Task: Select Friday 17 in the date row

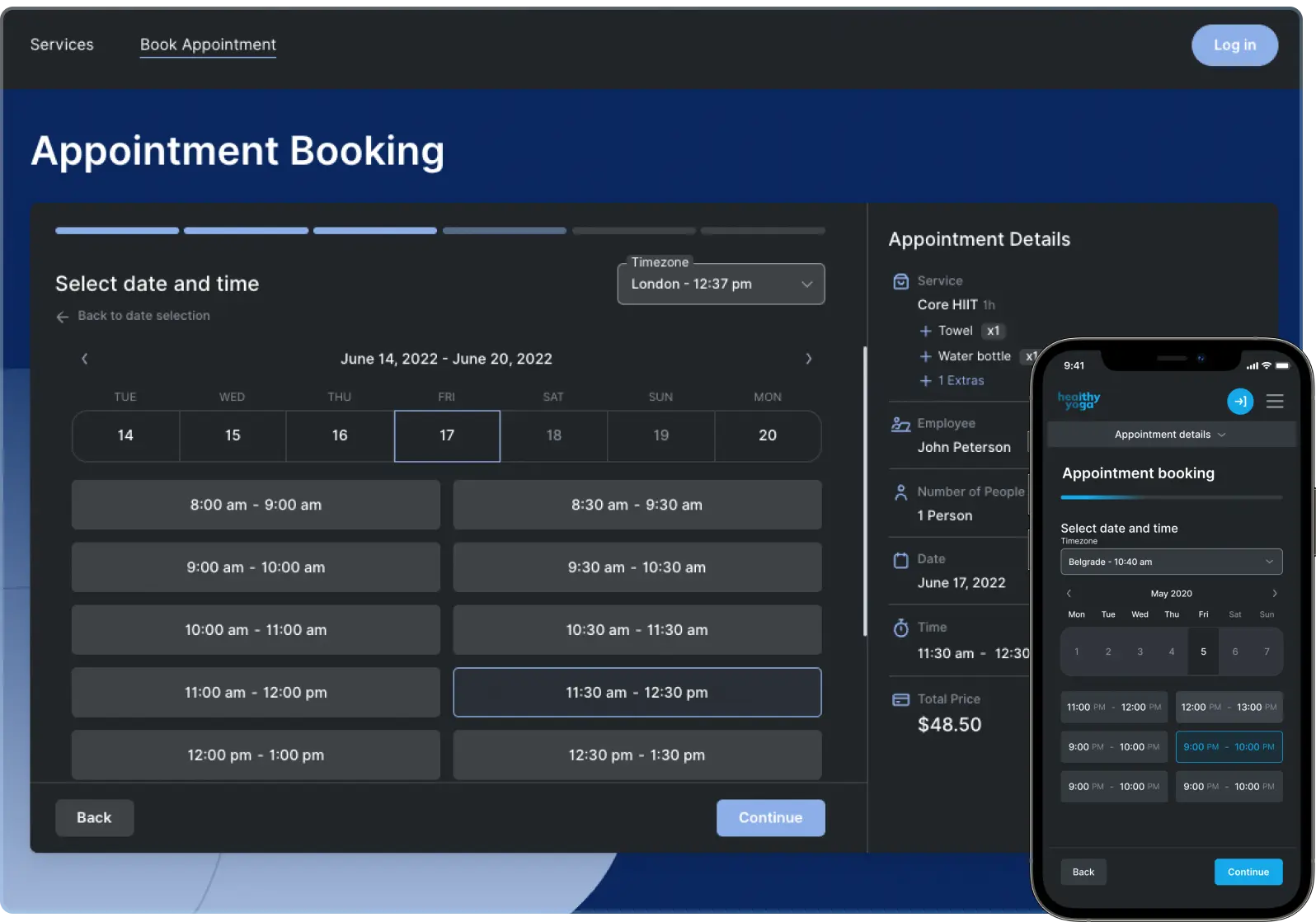Action: (447, 435)
